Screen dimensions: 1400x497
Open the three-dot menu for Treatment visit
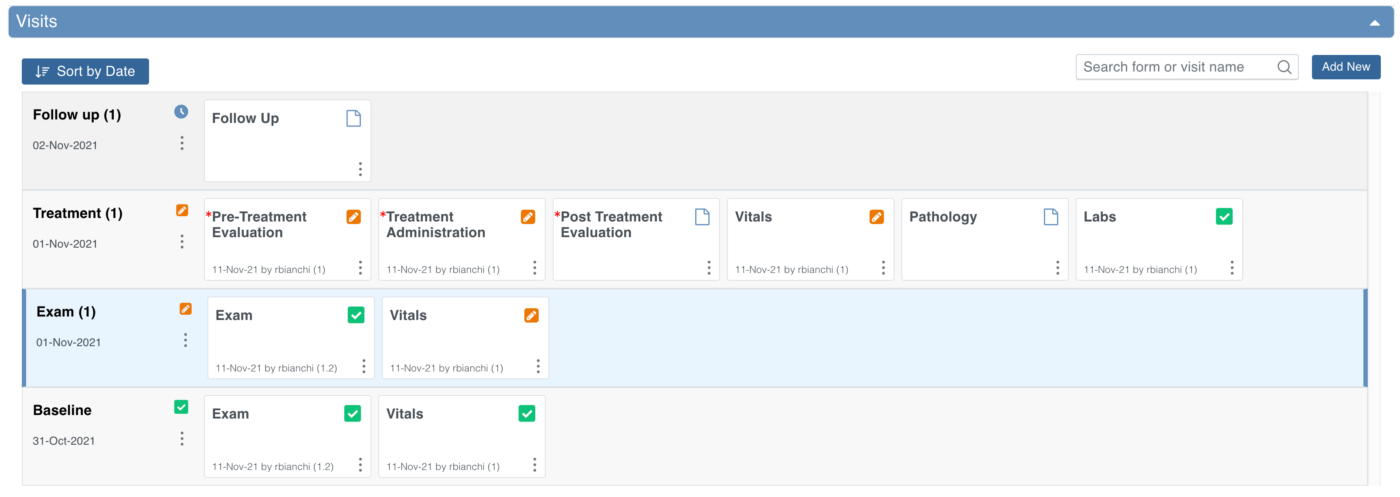click(x=182, y=242)
